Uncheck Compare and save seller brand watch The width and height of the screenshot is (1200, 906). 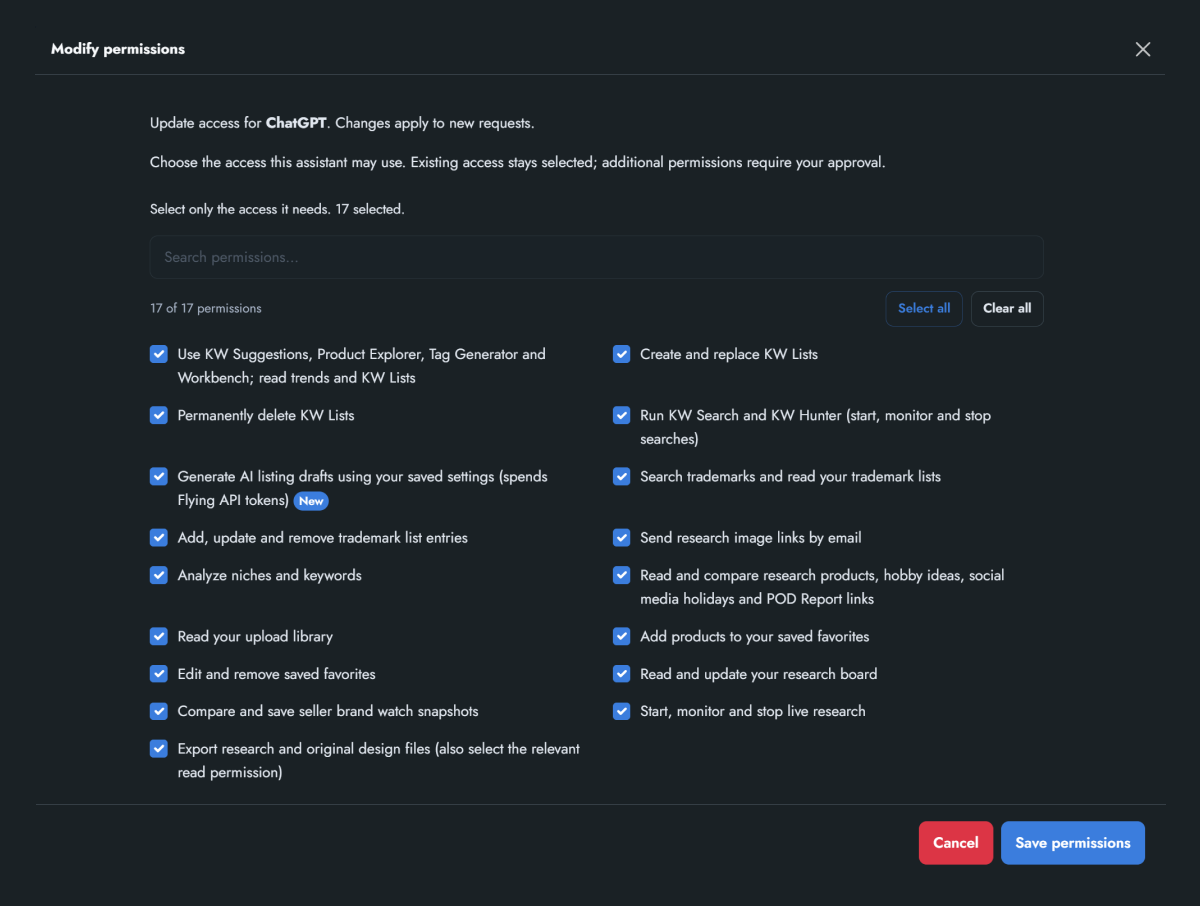(158, 711)
